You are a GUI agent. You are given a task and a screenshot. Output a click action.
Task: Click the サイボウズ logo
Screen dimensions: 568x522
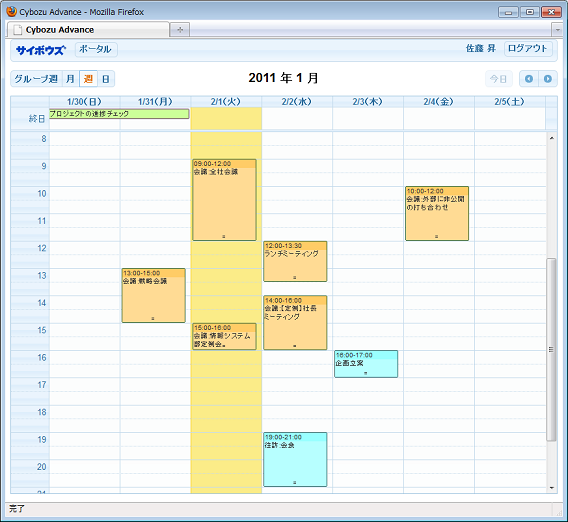41,50
